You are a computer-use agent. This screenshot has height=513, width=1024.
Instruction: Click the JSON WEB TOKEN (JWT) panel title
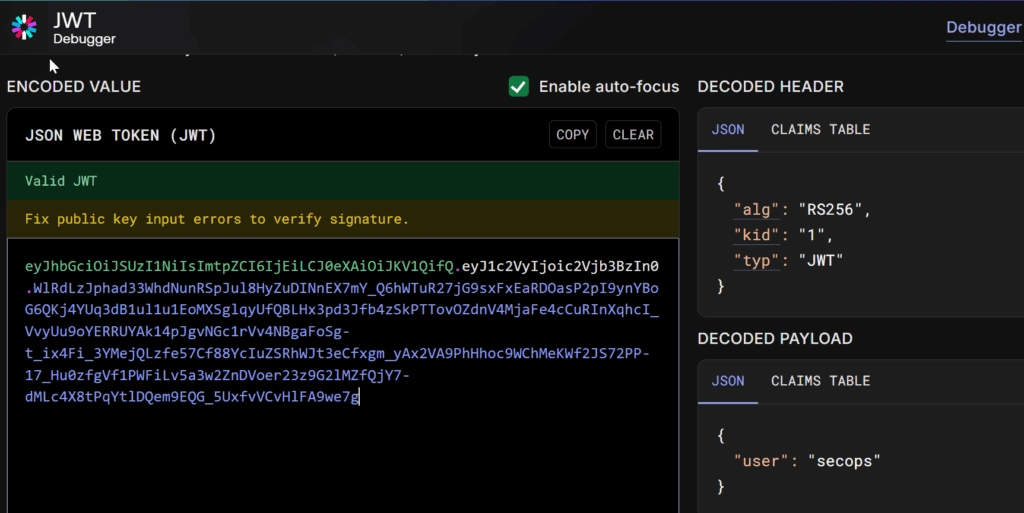[x=120, y=135]
